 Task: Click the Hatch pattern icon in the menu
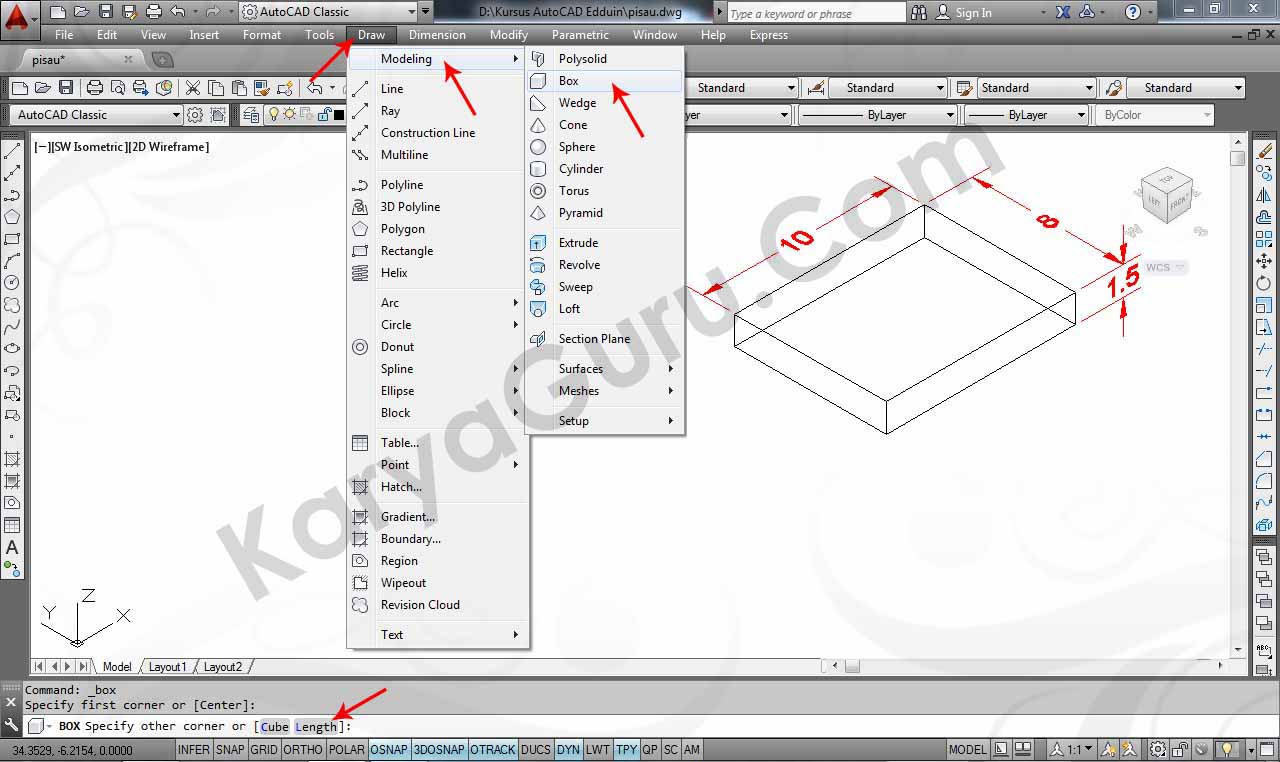tap(360, 487)
